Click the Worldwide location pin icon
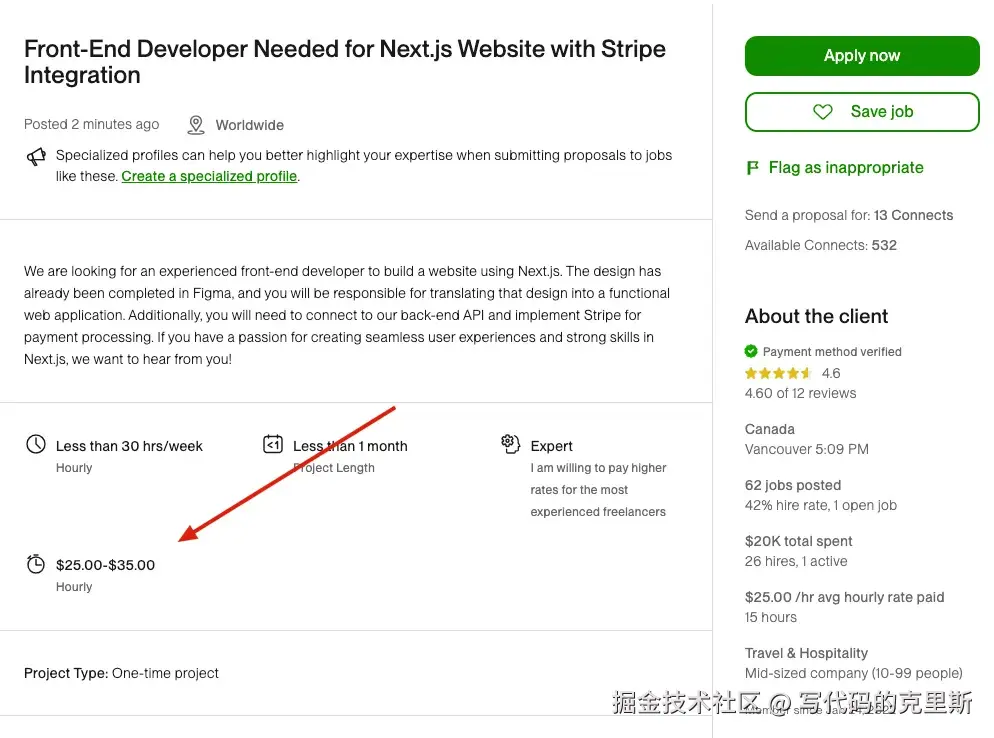Image resolution: width=994 pixels, height=738 pixels. pos(196,125)
